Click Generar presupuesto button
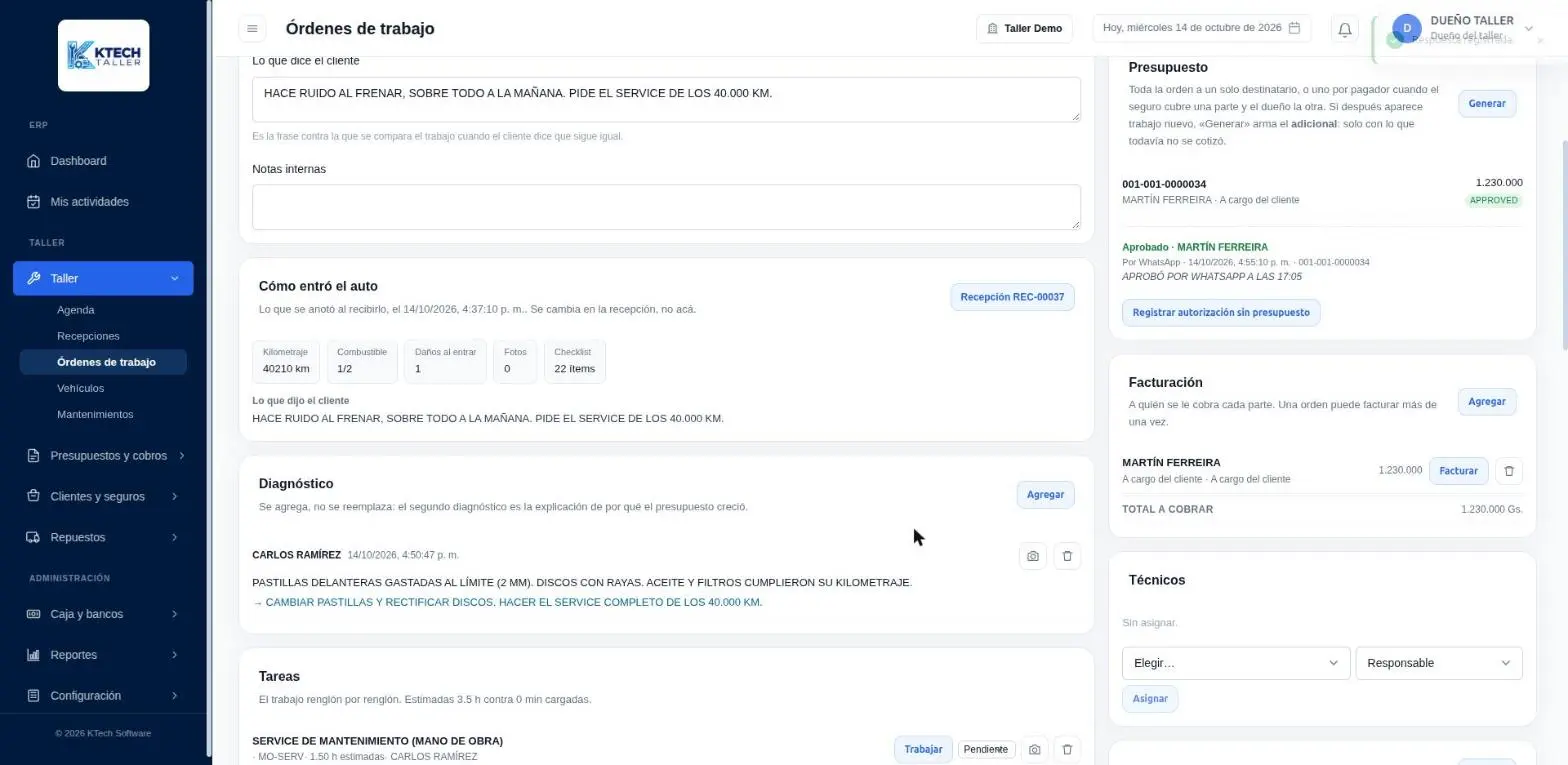This screenshot has width=1568, height=765. click(x=1487, y=104)
